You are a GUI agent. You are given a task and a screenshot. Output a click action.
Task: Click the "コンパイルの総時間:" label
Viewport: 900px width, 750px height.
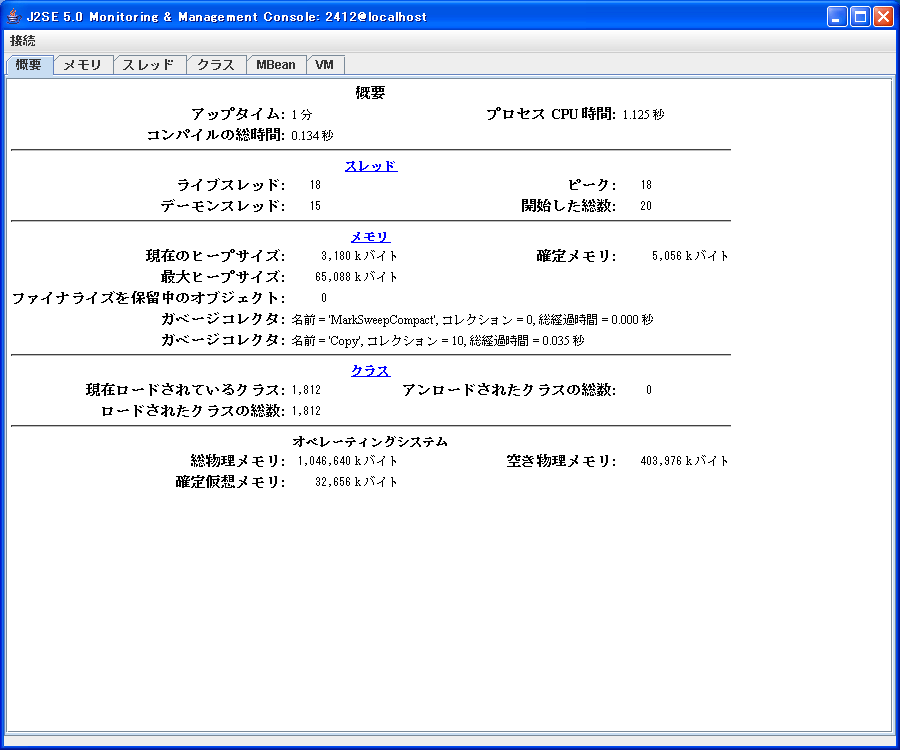216,135
